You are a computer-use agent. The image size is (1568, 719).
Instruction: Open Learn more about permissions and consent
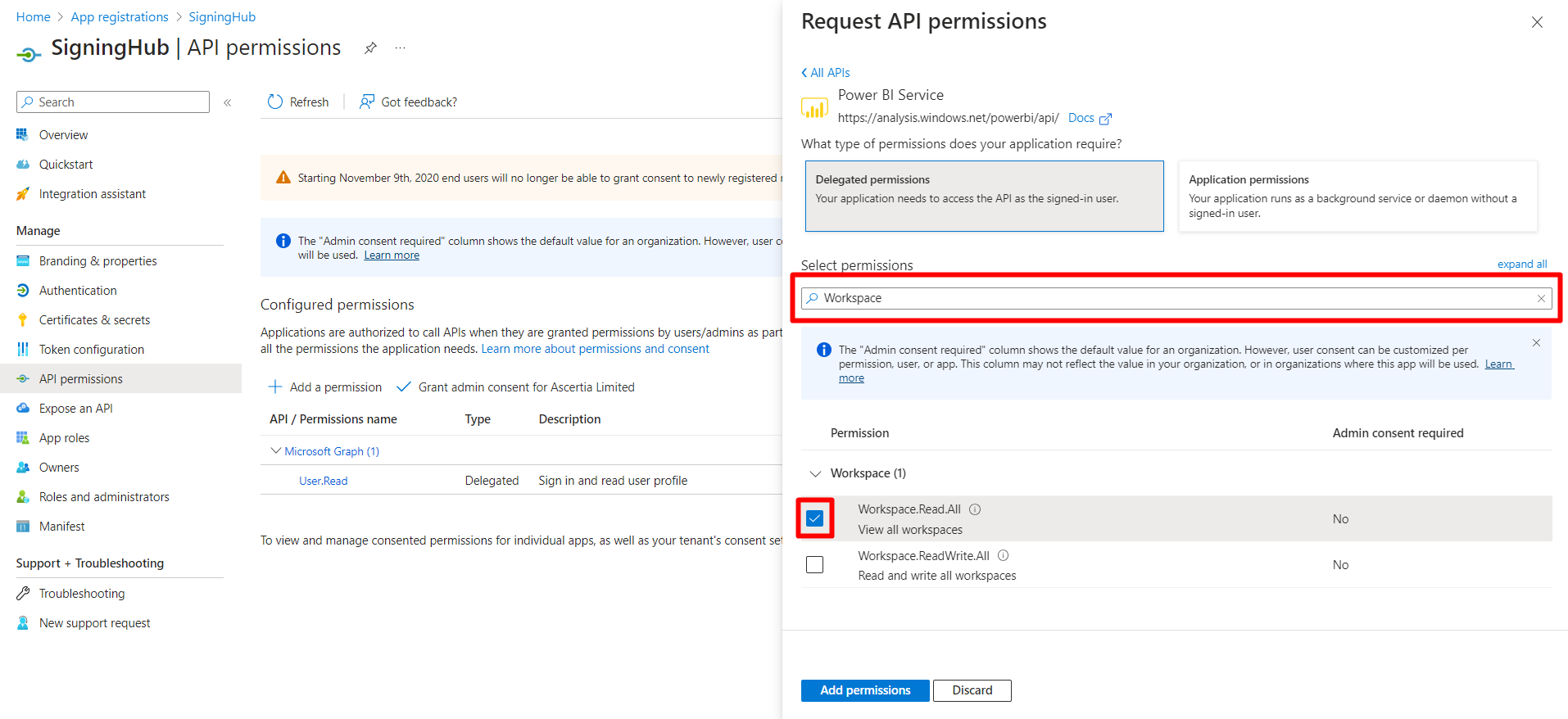595,349
